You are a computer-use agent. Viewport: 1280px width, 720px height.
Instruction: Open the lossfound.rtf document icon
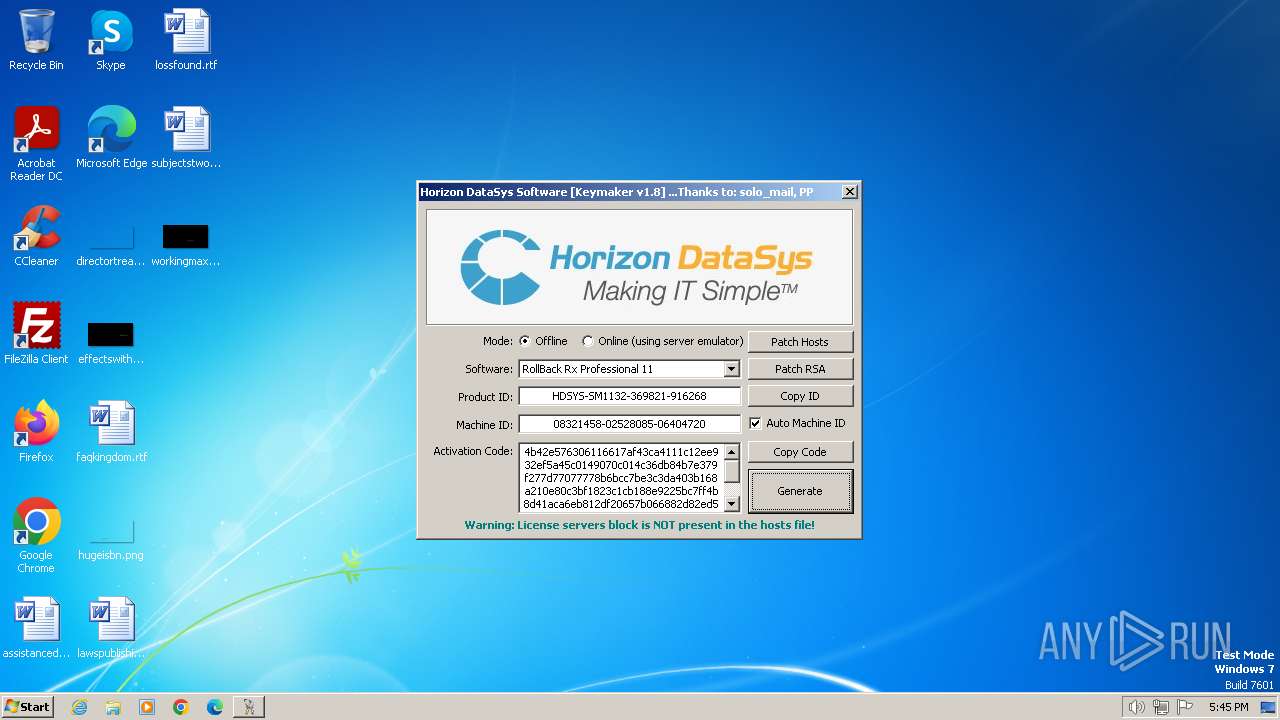point(186,40)
